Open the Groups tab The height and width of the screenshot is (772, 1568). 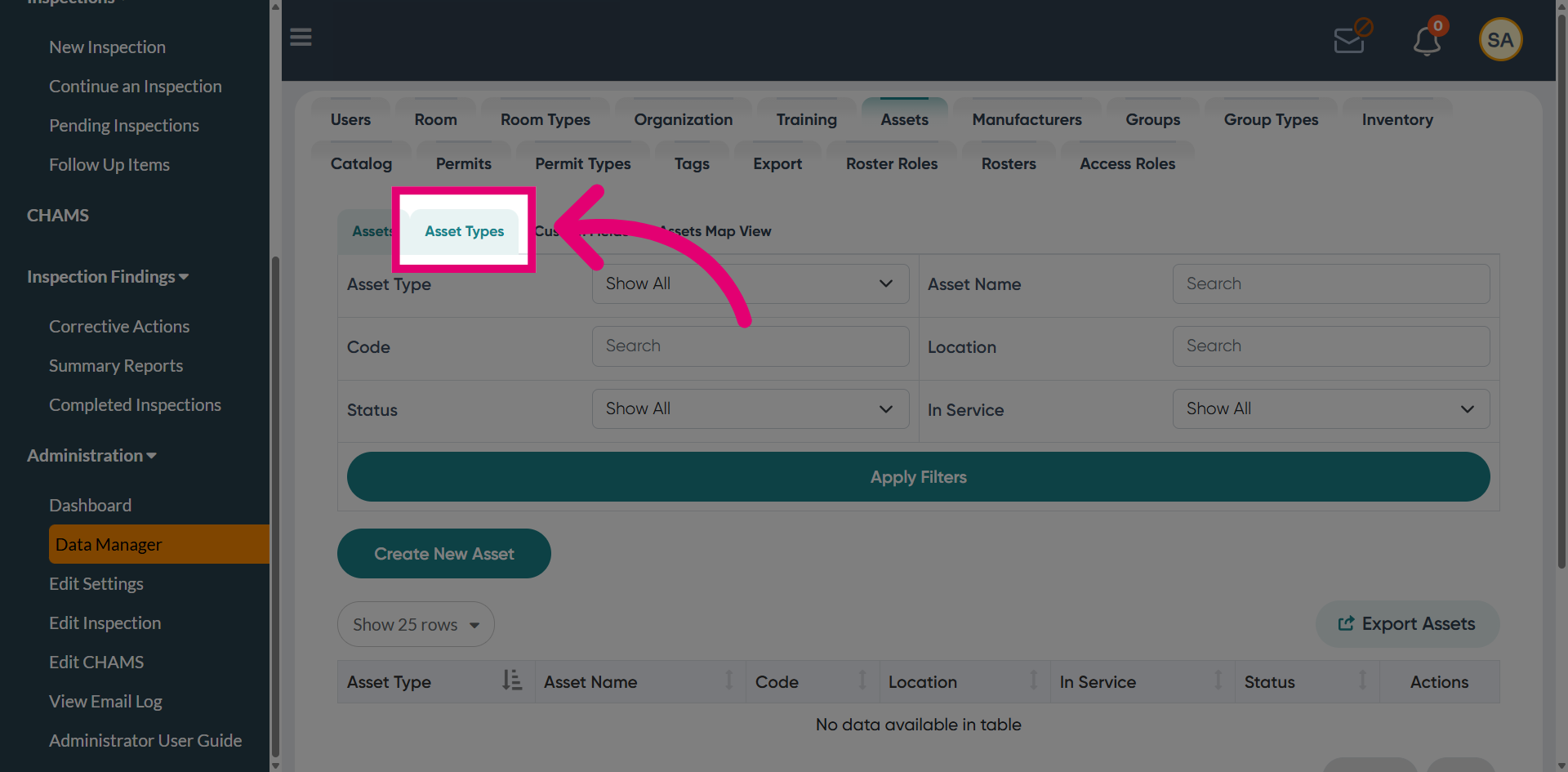[x=1152, y=119]
